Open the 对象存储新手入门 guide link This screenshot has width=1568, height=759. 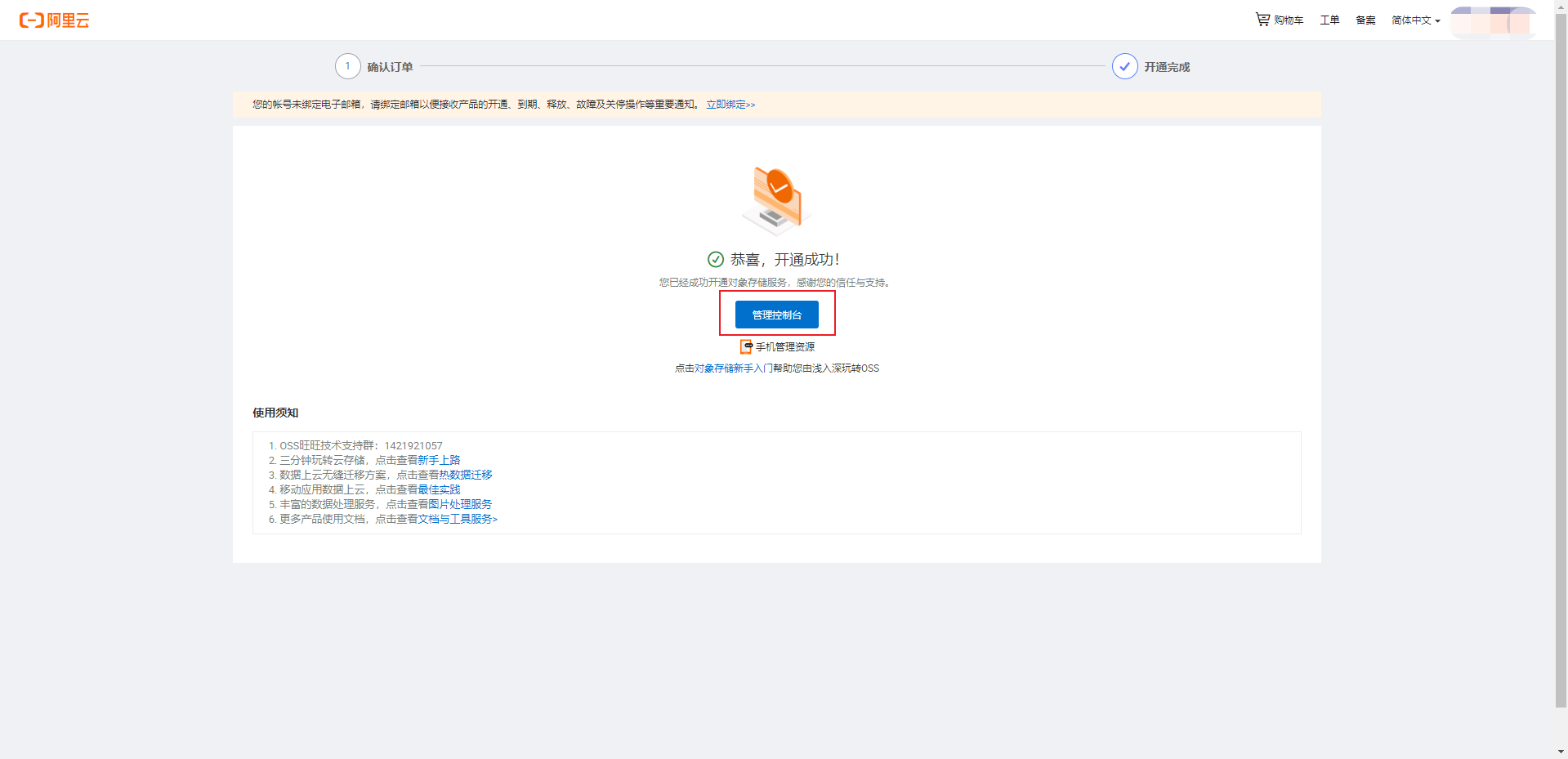click(x=735, y=368)
